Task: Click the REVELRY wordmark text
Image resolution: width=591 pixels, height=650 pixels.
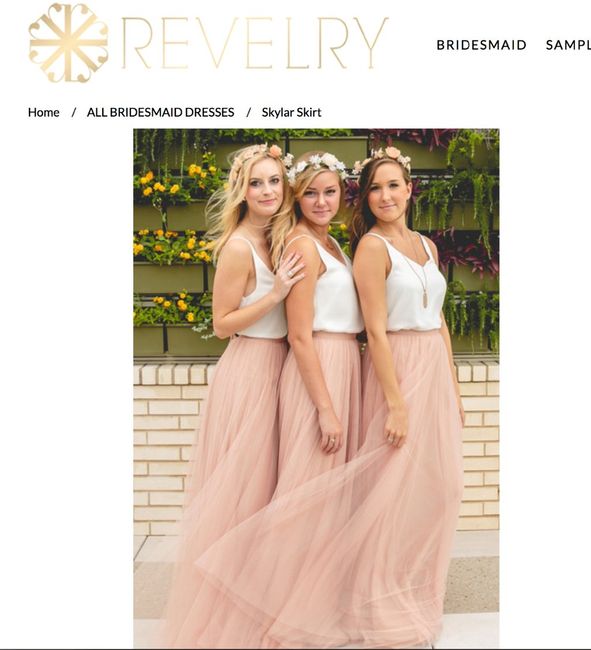Action: (x=255, y=43)
